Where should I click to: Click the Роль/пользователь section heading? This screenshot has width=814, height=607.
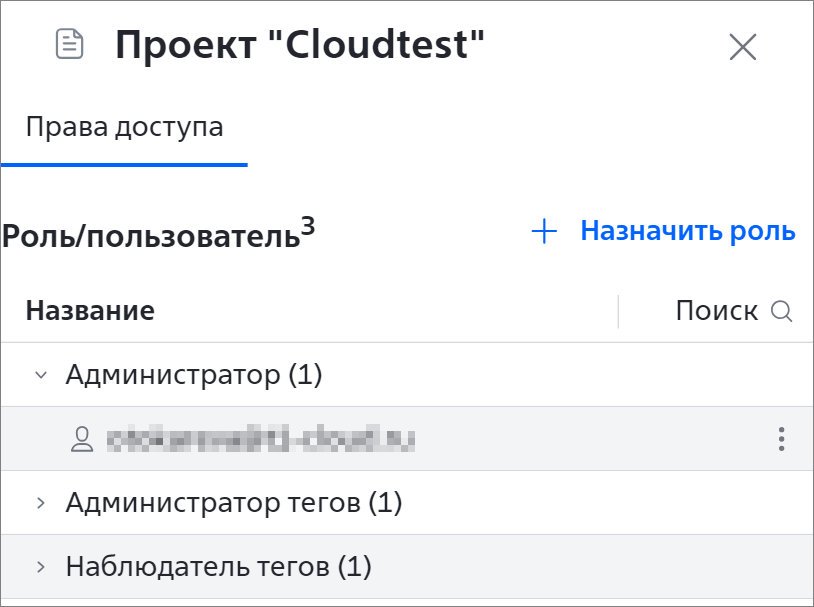[x=158, y=233]
